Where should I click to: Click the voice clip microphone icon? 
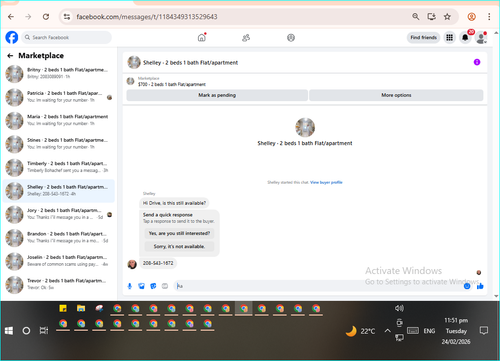130,286
